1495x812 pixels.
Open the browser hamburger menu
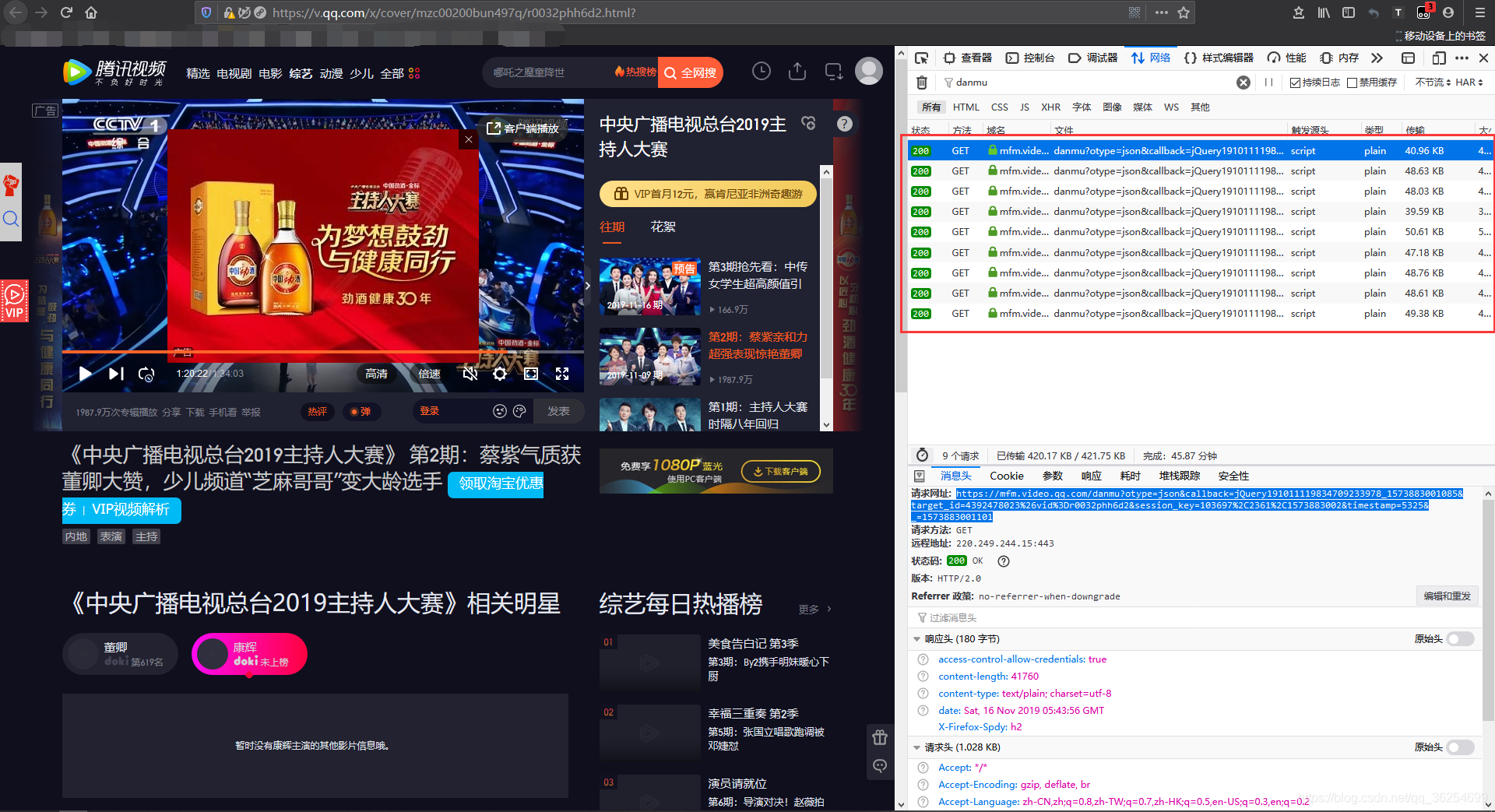[1480, 12]
